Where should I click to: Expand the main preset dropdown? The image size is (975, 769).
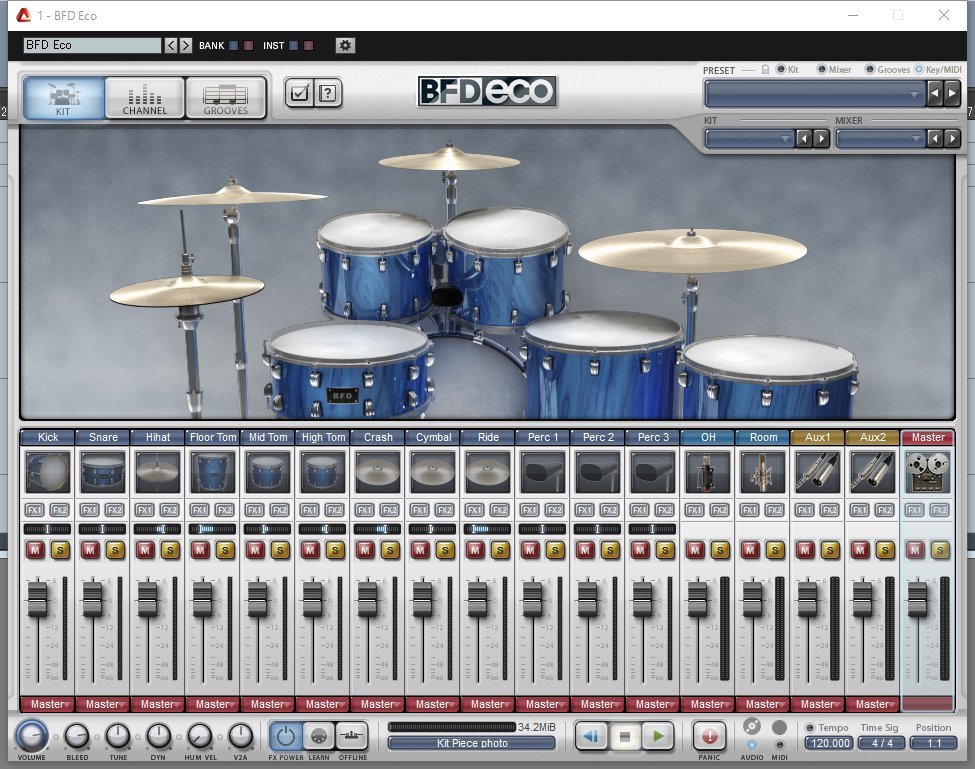(x=815, y=94)
